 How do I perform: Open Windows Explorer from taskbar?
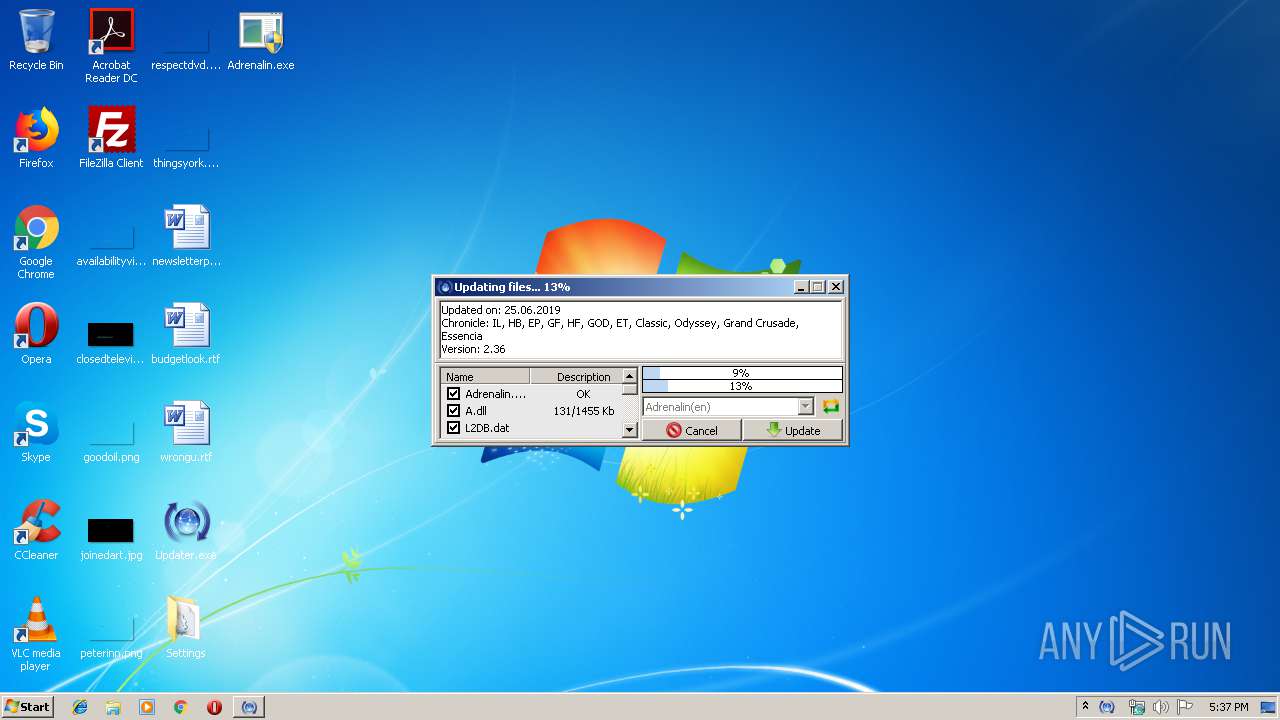[x=113, y=707]
